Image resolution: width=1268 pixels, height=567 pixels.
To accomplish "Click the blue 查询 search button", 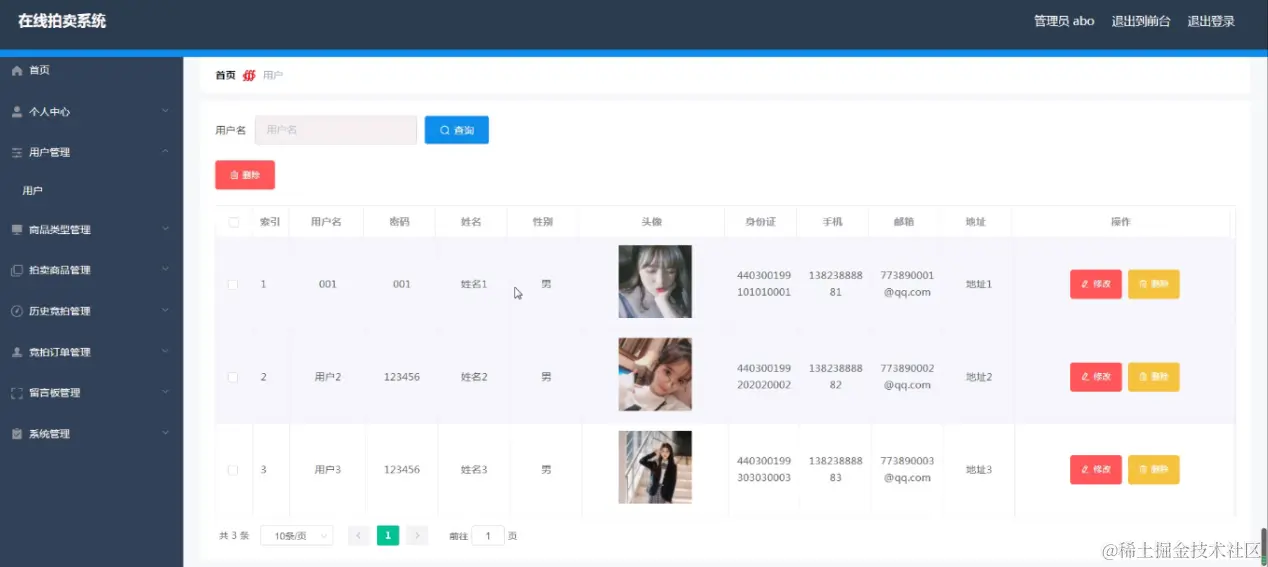I will tap(457, 130).
